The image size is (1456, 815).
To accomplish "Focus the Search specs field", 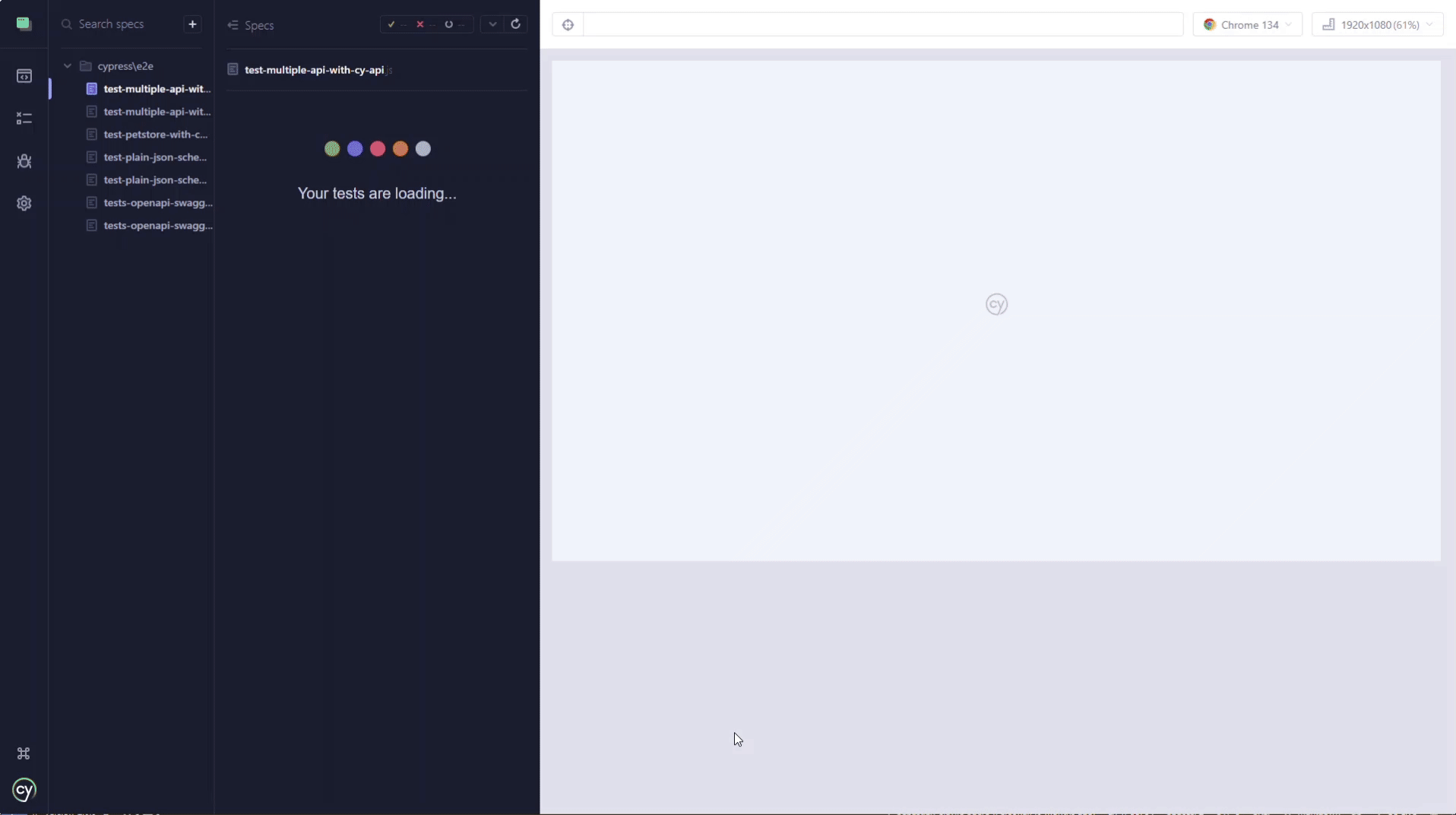I will [x=120, y=24].
